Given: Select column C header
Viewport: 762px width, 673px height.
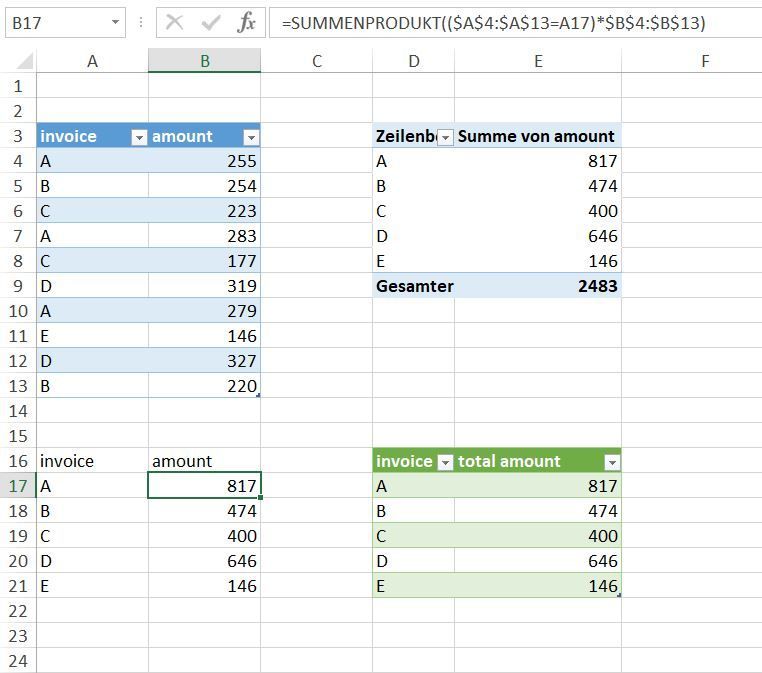Looking at the screenshot, I should [x=317, y=61].
